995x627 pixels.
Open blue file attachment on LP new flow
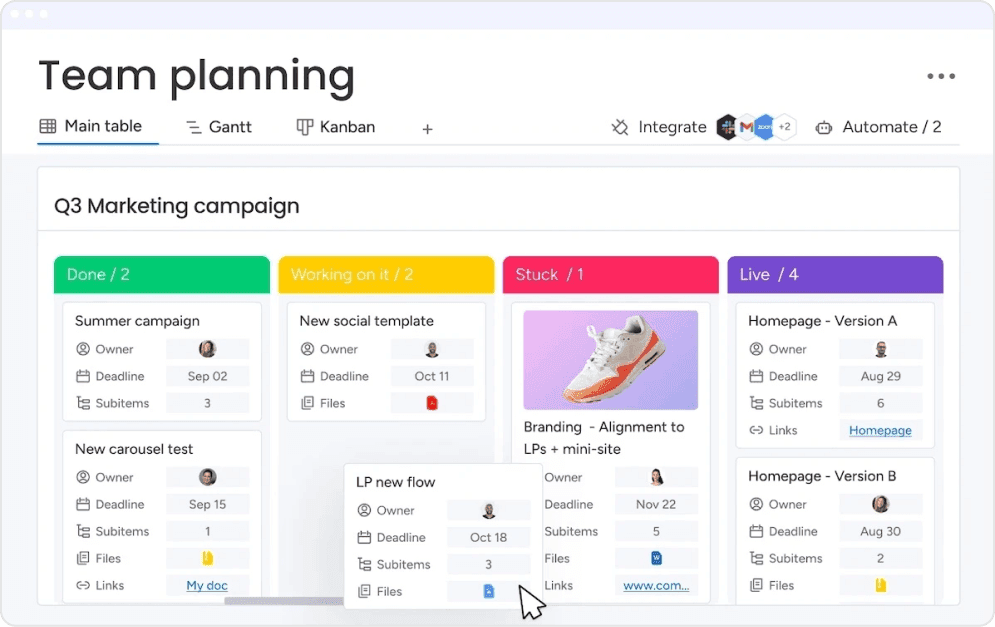tap(488, 591)
